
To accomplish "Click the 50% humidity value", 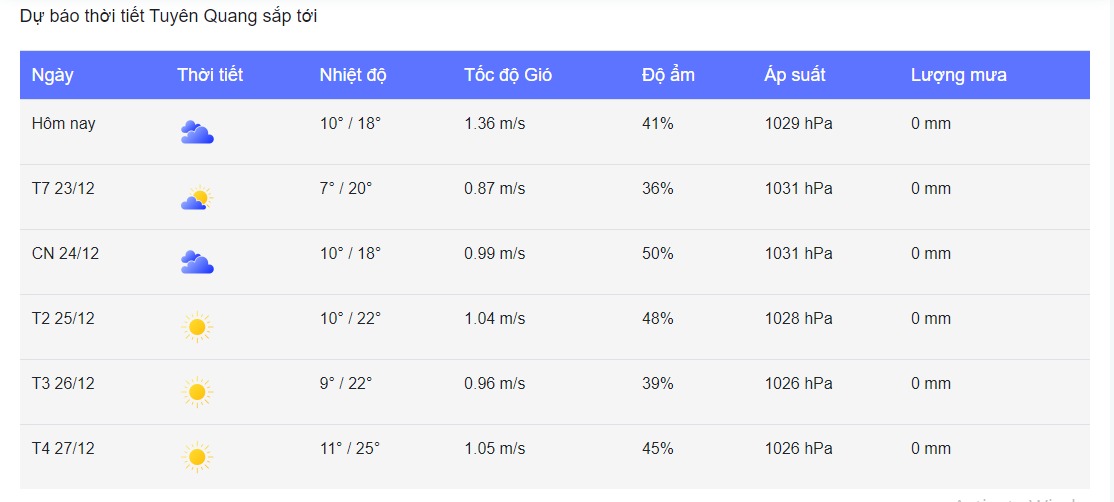I will 658,254.
